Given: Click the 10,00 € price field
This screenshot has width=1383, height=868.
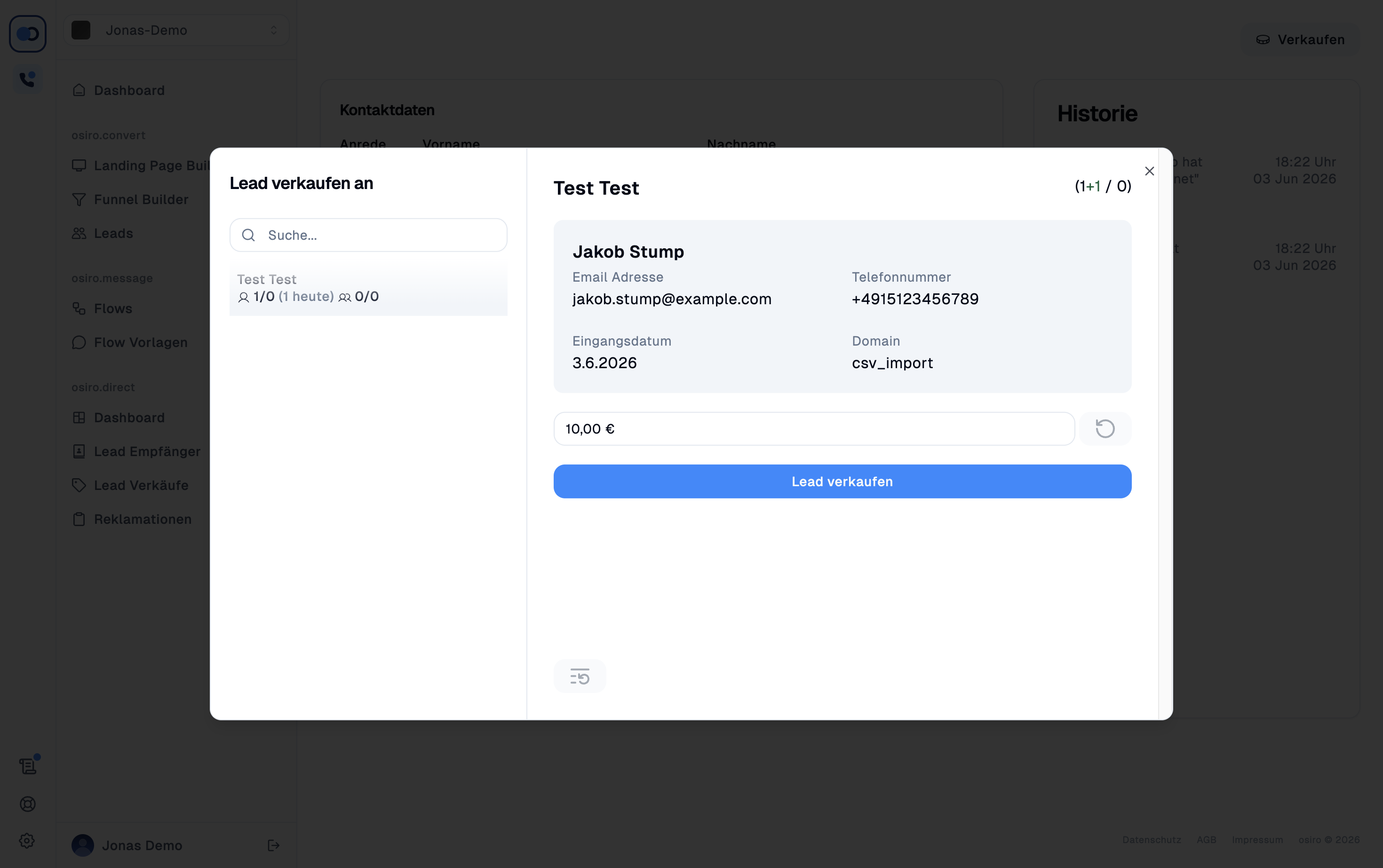Looking at the screenshot, I should click(814, 429).
